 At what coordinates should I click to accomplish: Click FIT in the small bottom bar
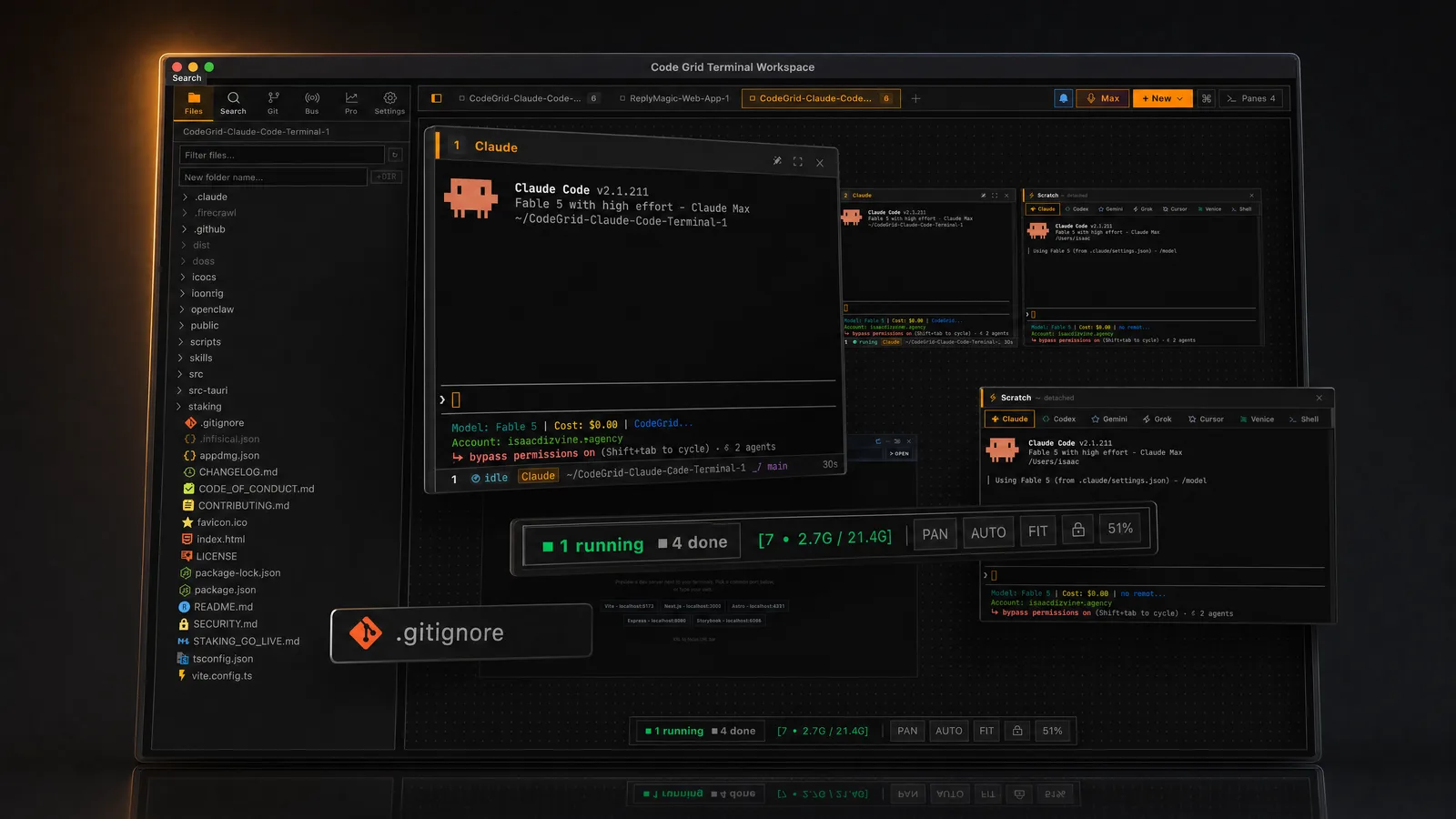tap(986, 731)
